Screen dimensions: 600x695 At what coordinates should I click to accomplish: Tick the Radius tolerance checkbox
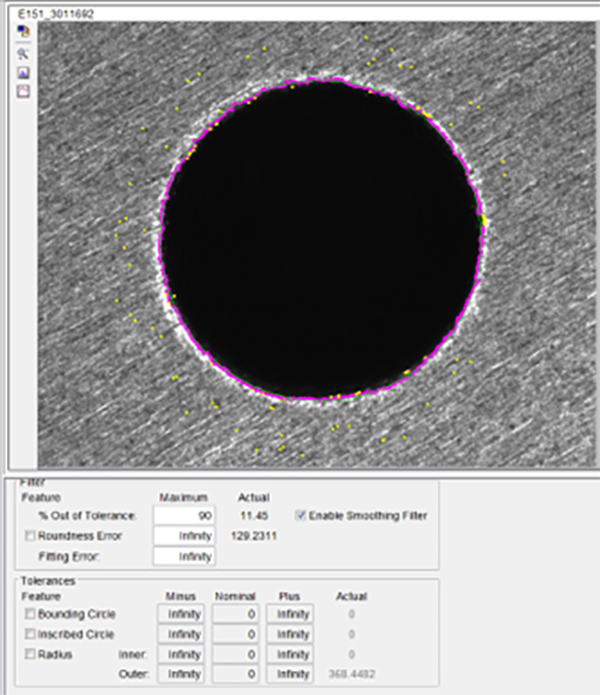point(29,654)
